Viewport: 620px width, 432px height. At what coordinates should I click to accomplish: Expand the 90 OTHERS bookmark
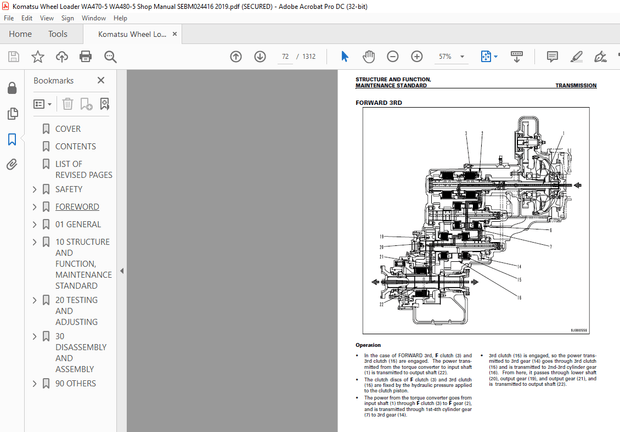click(34, 383)
